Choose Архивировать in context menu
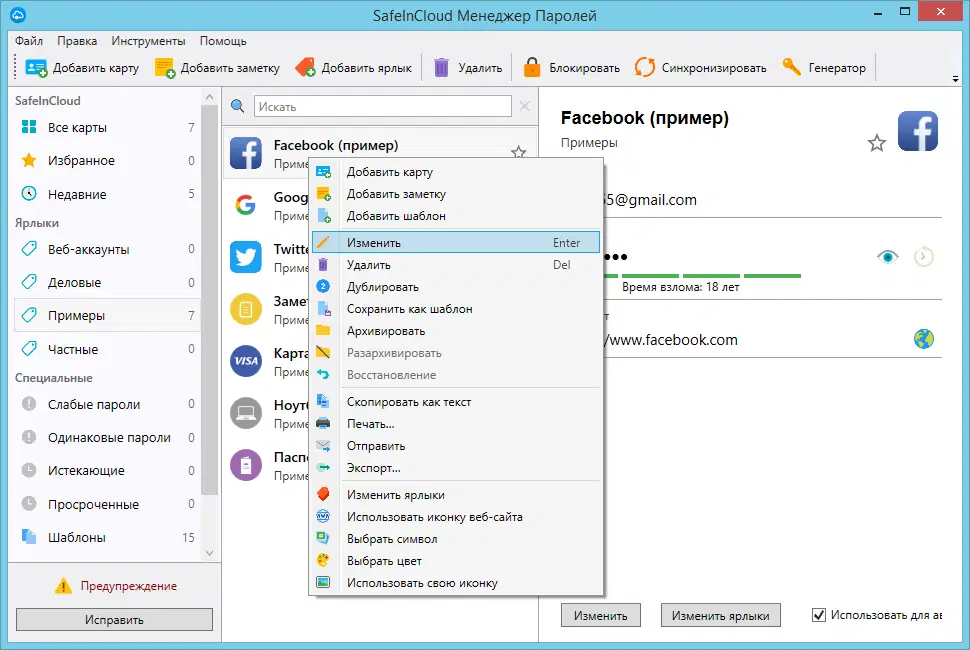 456,331
